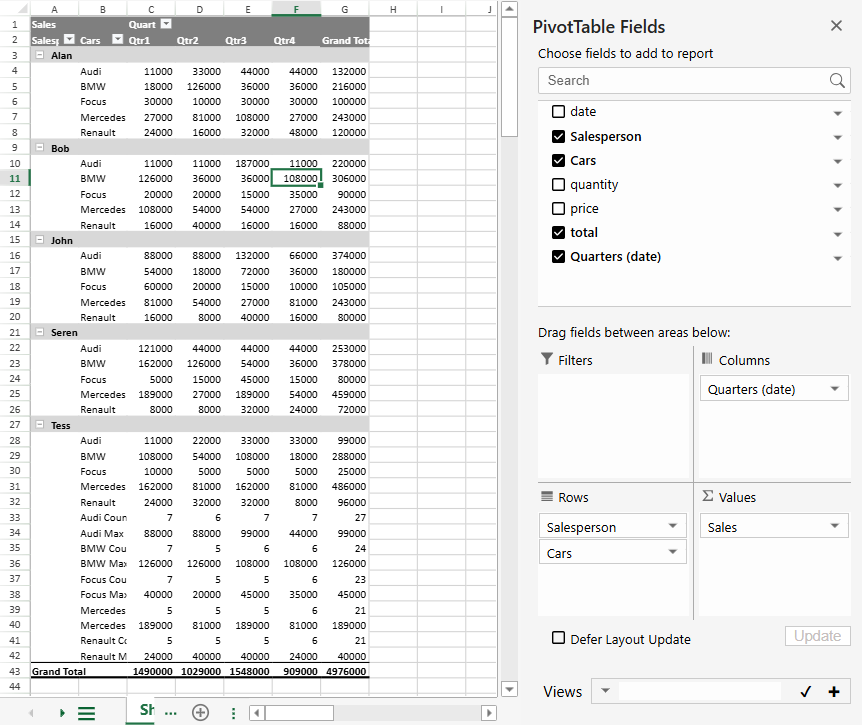Open Cars dropdown in Rows area

tap(672, 552)
